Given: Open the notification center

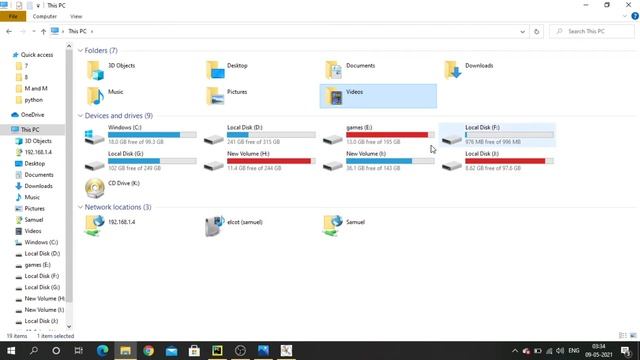Looking at the screenshot, I should [626, 351].
